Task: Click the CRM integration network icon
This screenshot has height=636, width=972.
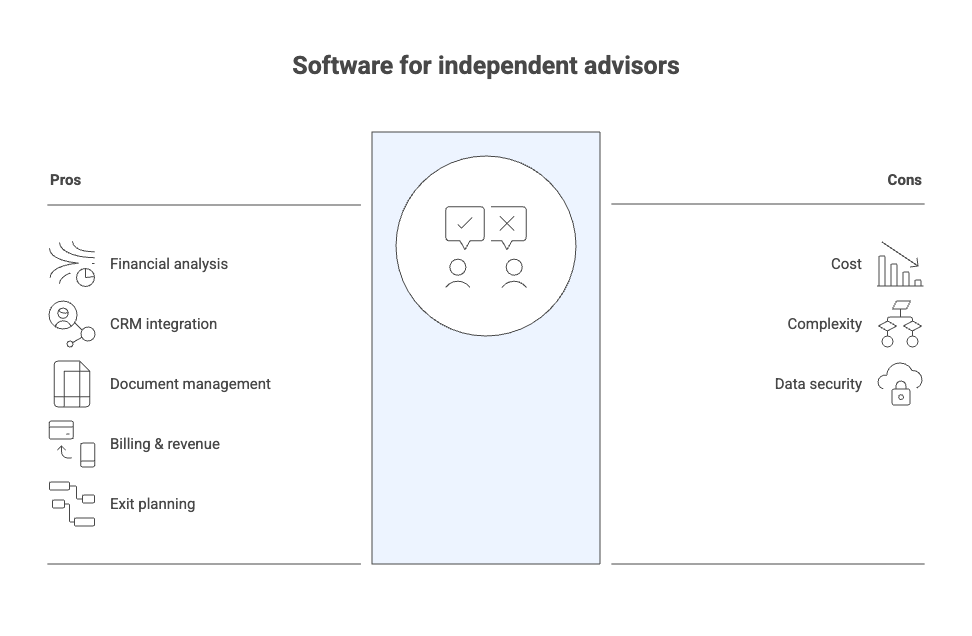Action: (x=71, y=324)
